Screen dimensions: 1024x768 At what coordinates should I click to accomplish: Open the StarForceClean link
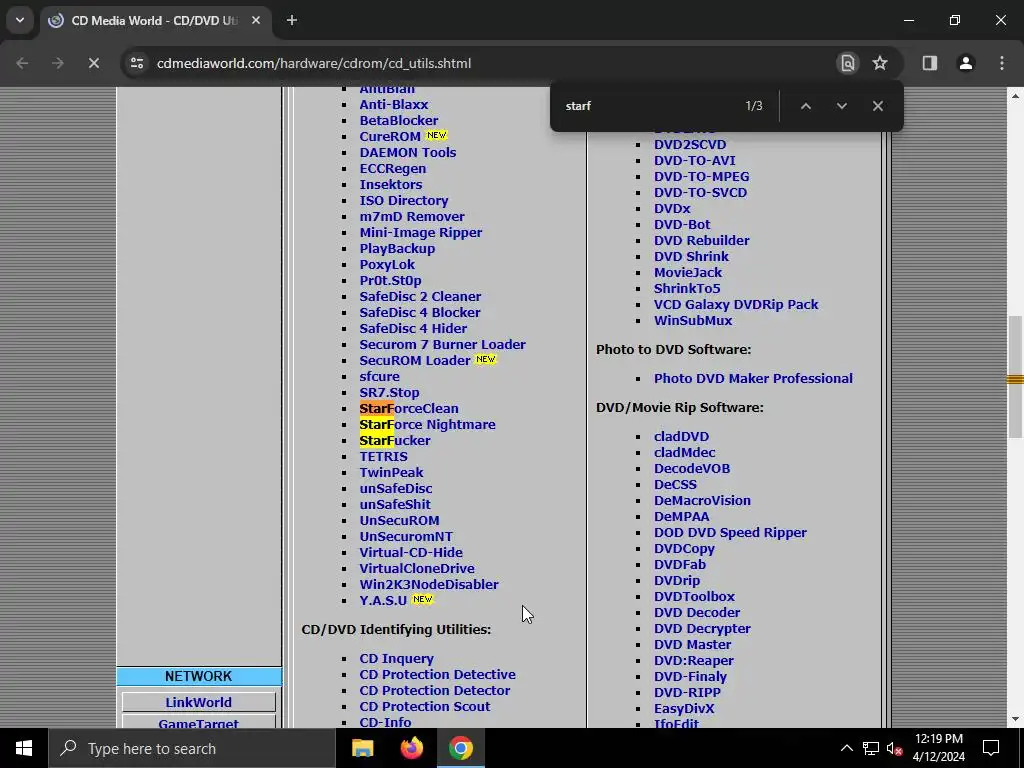click(x=409, y=409)
